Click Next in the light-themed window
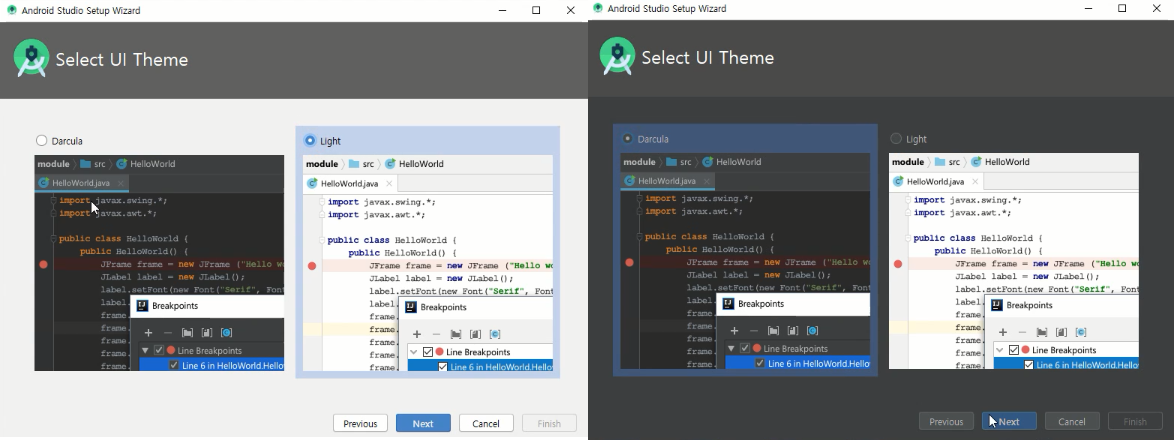 (423, 424)
